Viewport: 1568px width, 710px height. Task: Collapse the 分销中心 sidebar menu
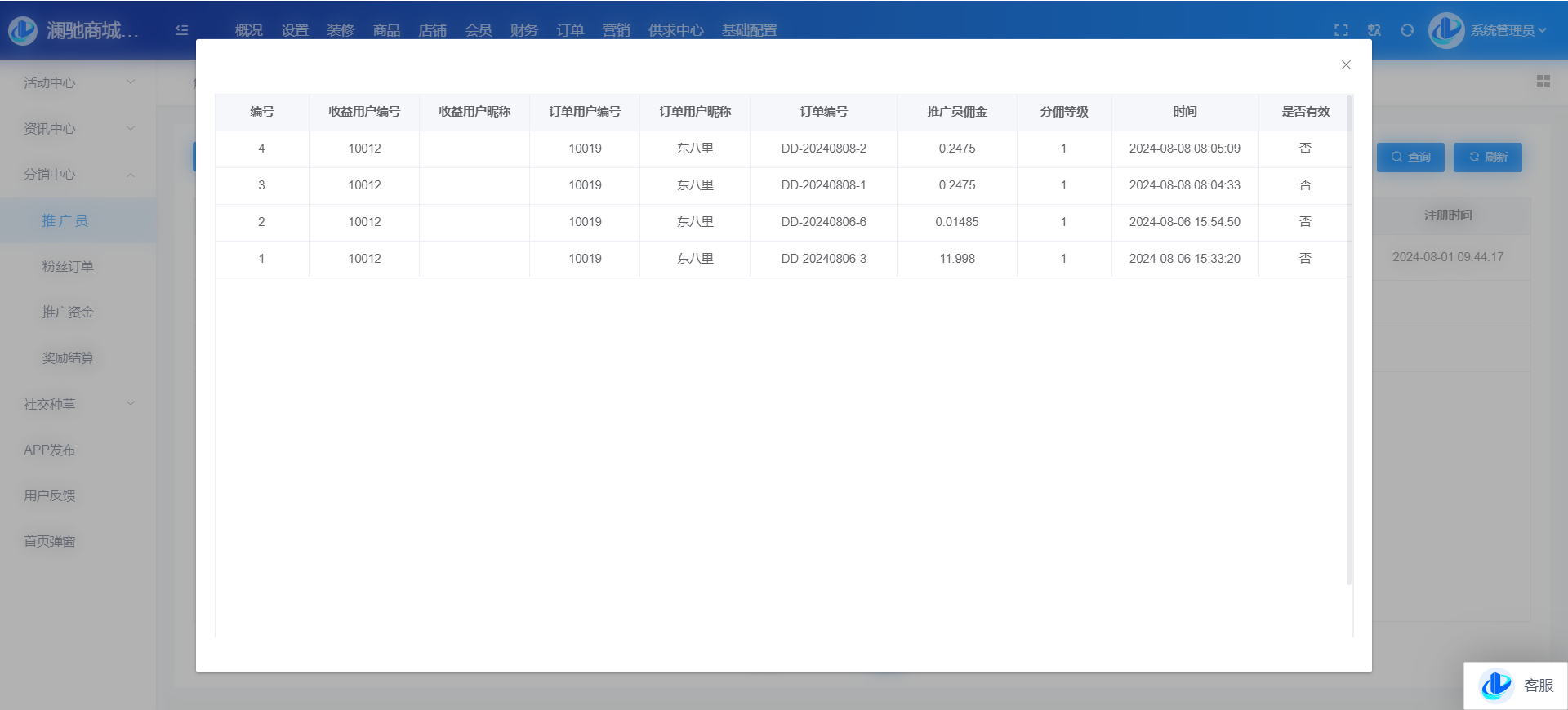(x=78, y=174)
